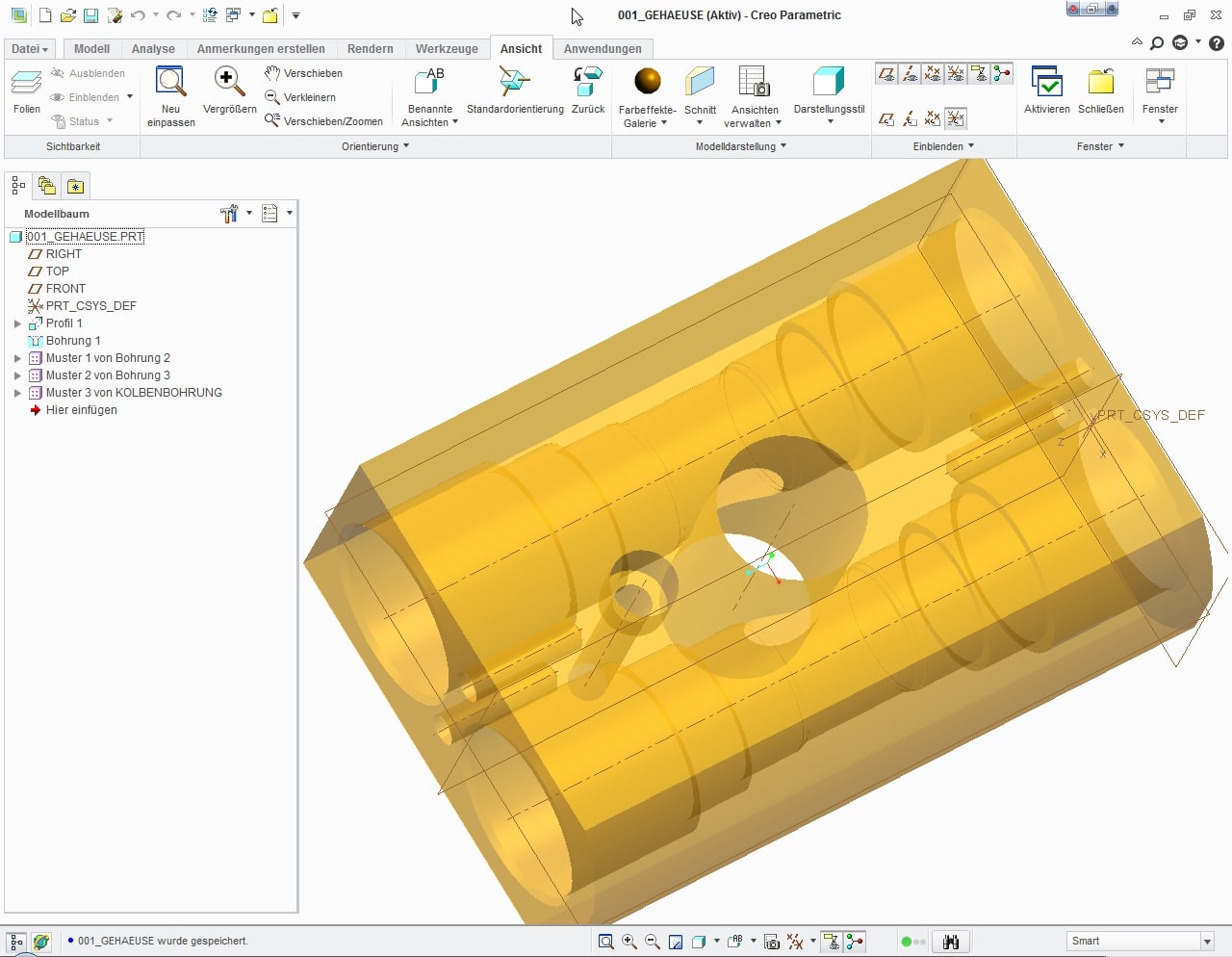Select Bohrung 1 in the model tree
This screenshot has width=1232, height=957.
[x=73, y=341]
